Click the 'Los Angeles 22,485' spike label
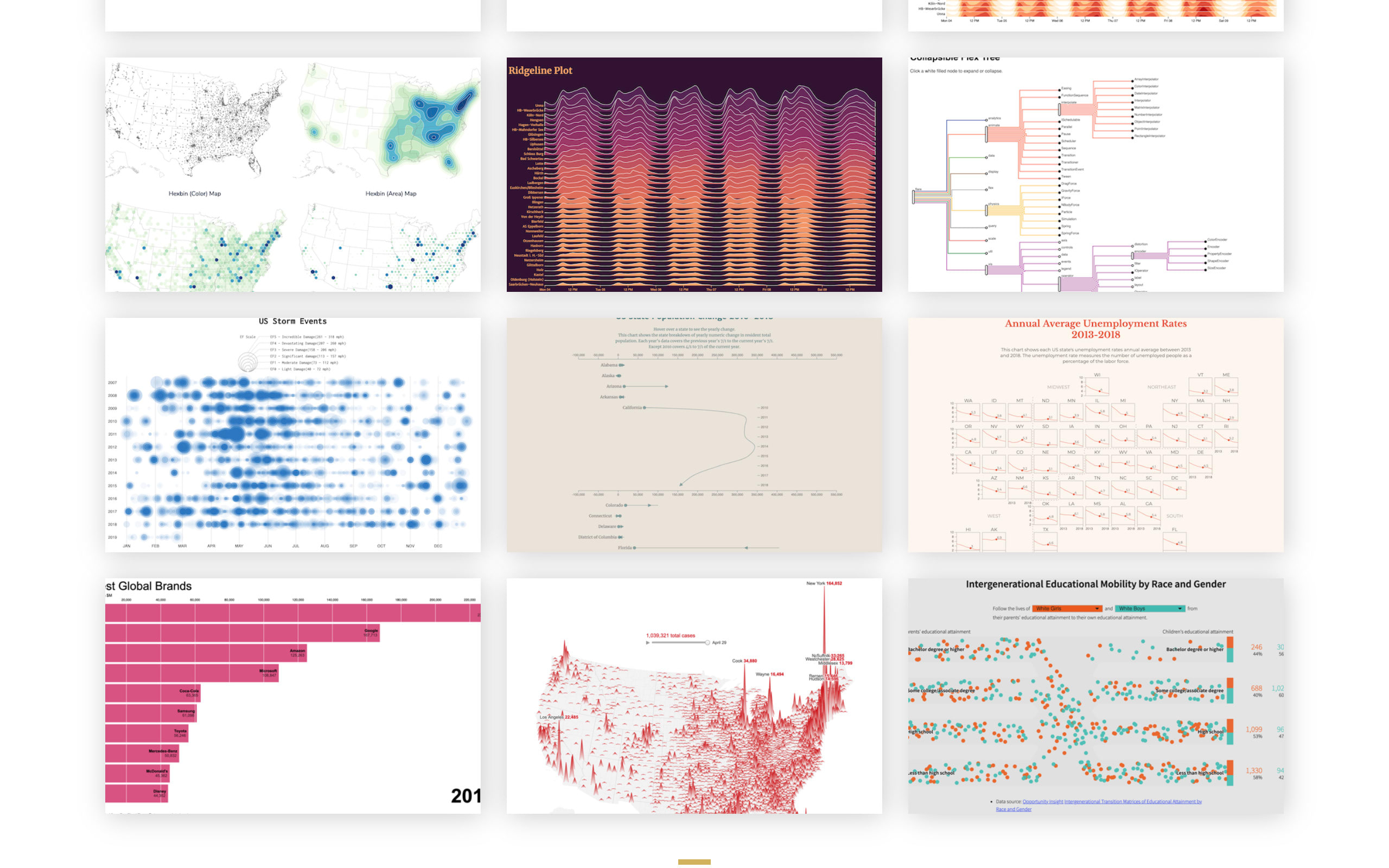This screenshot has height=868, width=1389. (x=558, y=717)
